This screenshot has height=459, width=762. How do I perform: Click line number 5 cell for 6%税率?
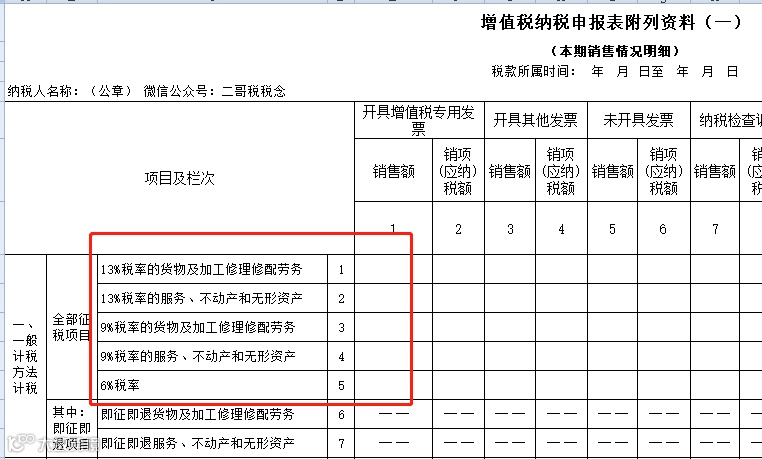341,385
